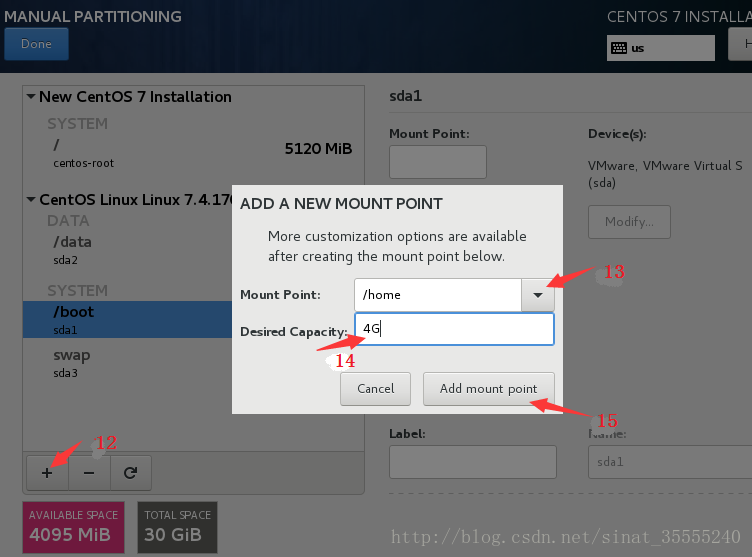This screenshot has height=557, width=752.
Task: Click Cancel in the dialog
Action: point(376,389)
